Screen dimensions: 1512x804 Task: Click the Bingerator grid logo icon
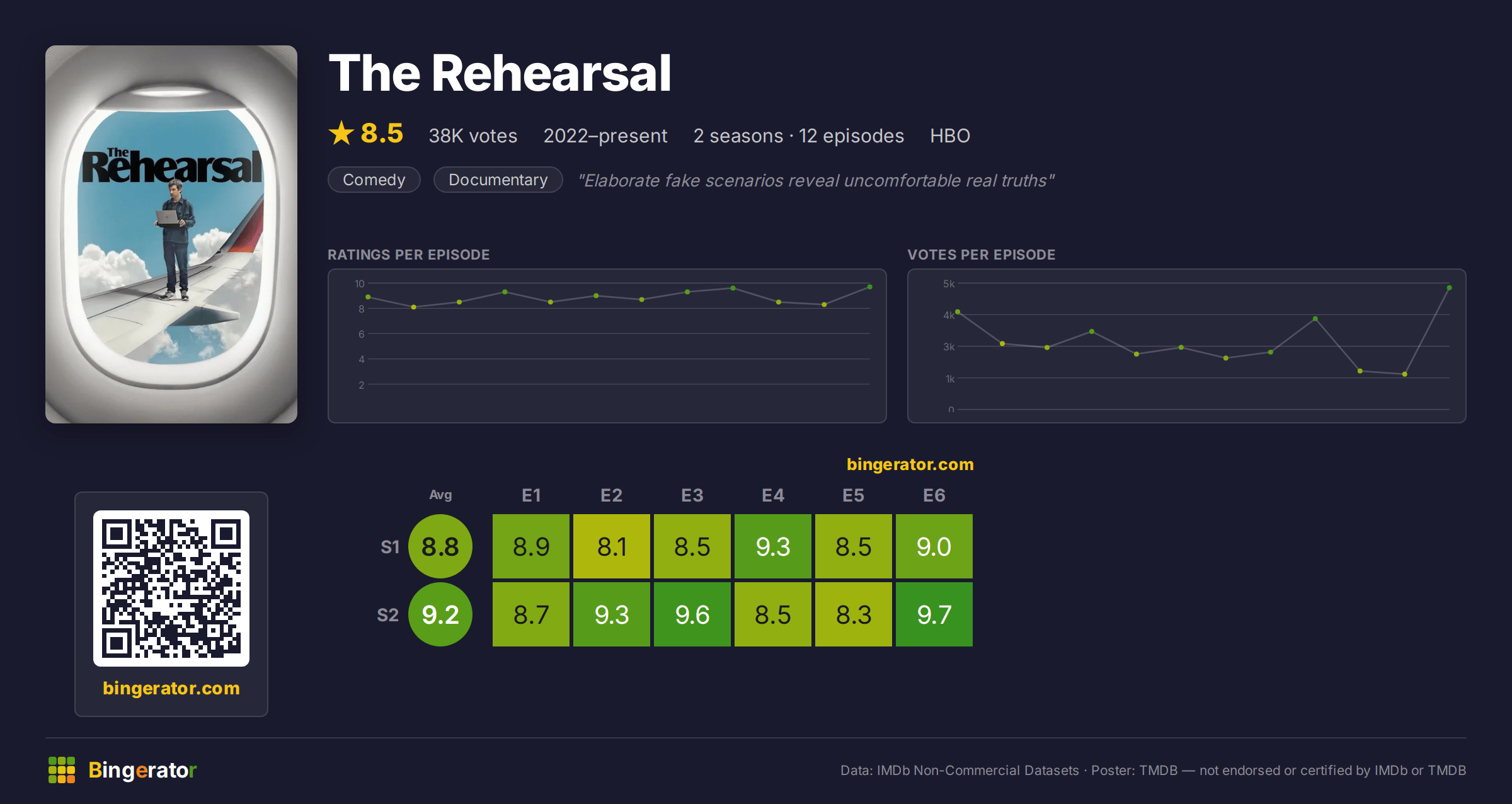[x=62, y=770]
